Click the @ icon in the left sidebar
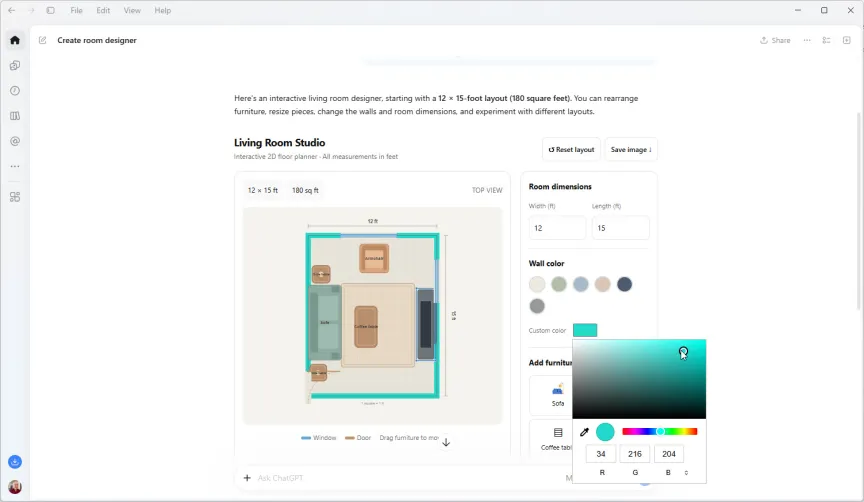The height and width of the screenshot is (502, 864). pos(15,141)
